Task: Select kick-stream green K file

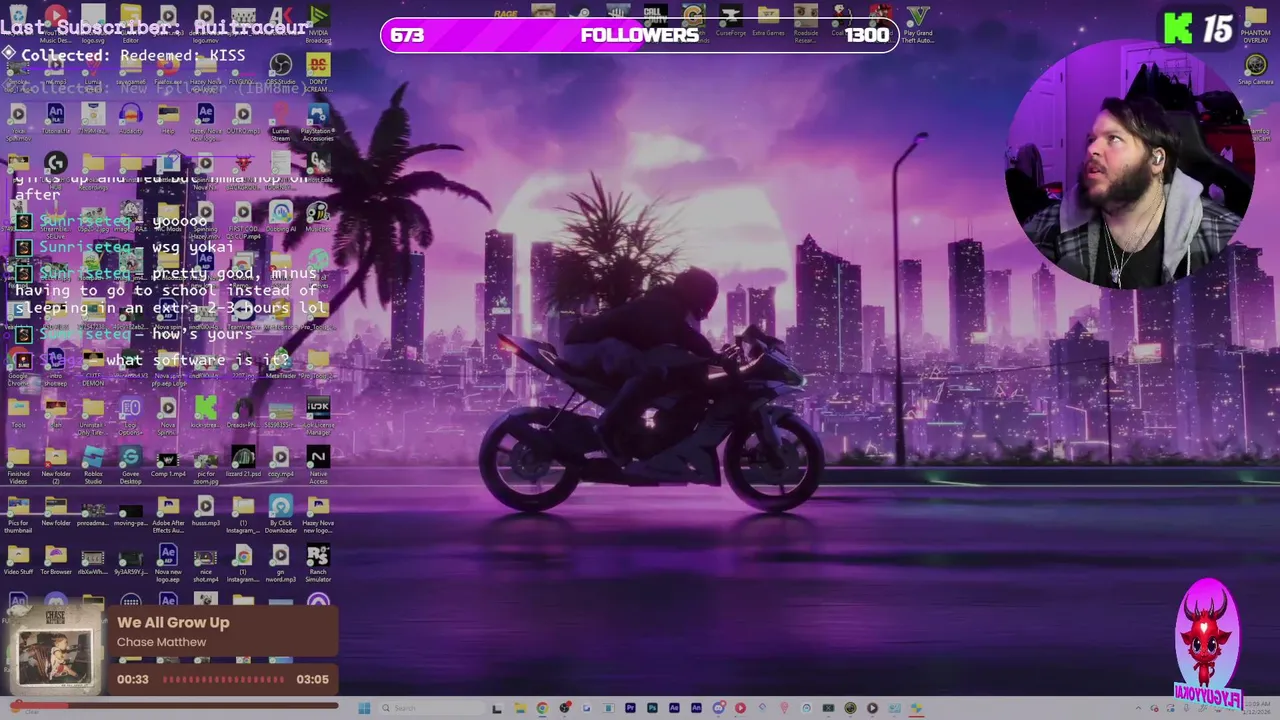Action: [x=205, y=412]
